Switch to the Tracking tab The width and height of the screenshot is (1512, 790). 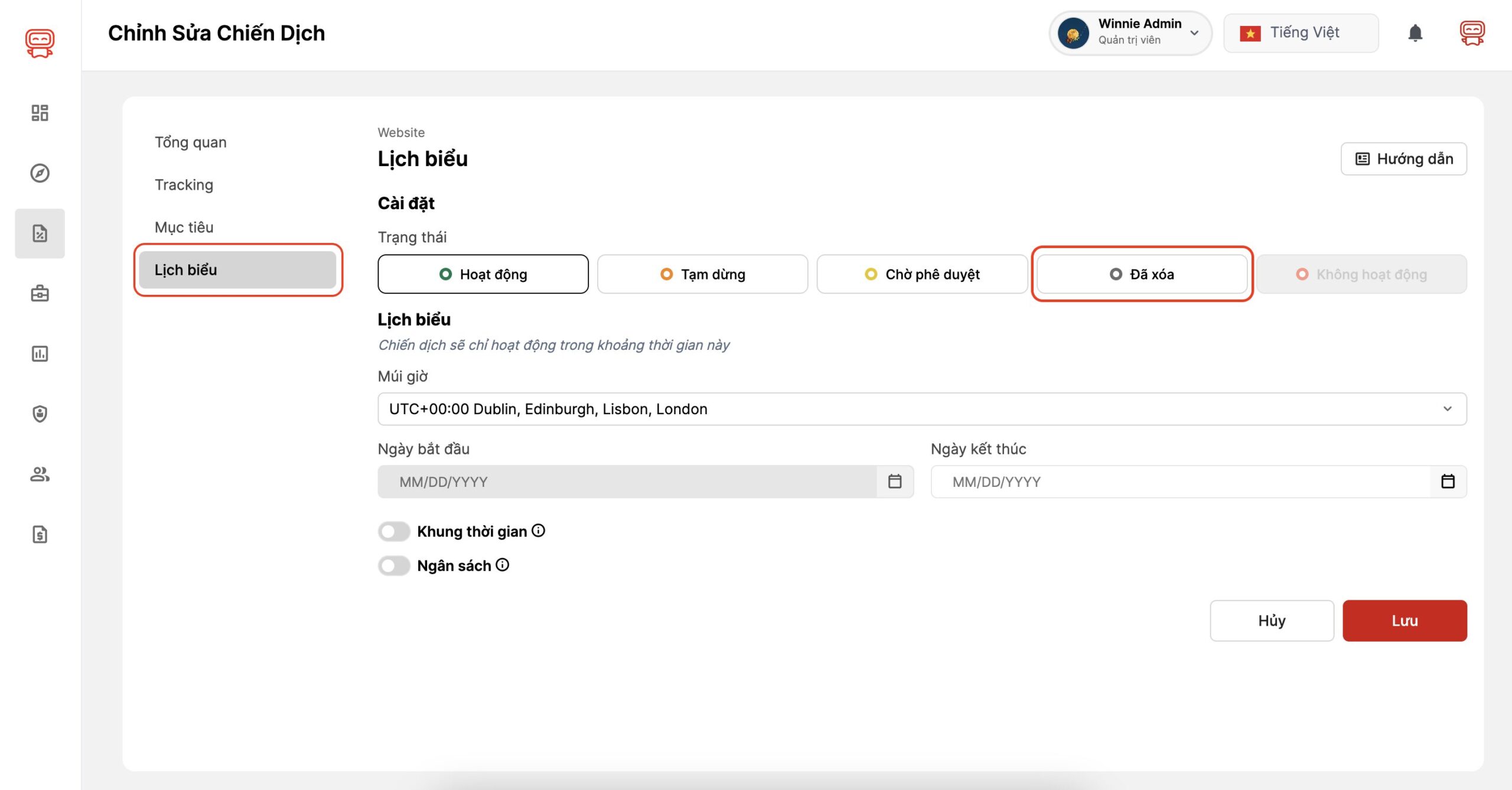pos(184,185)
